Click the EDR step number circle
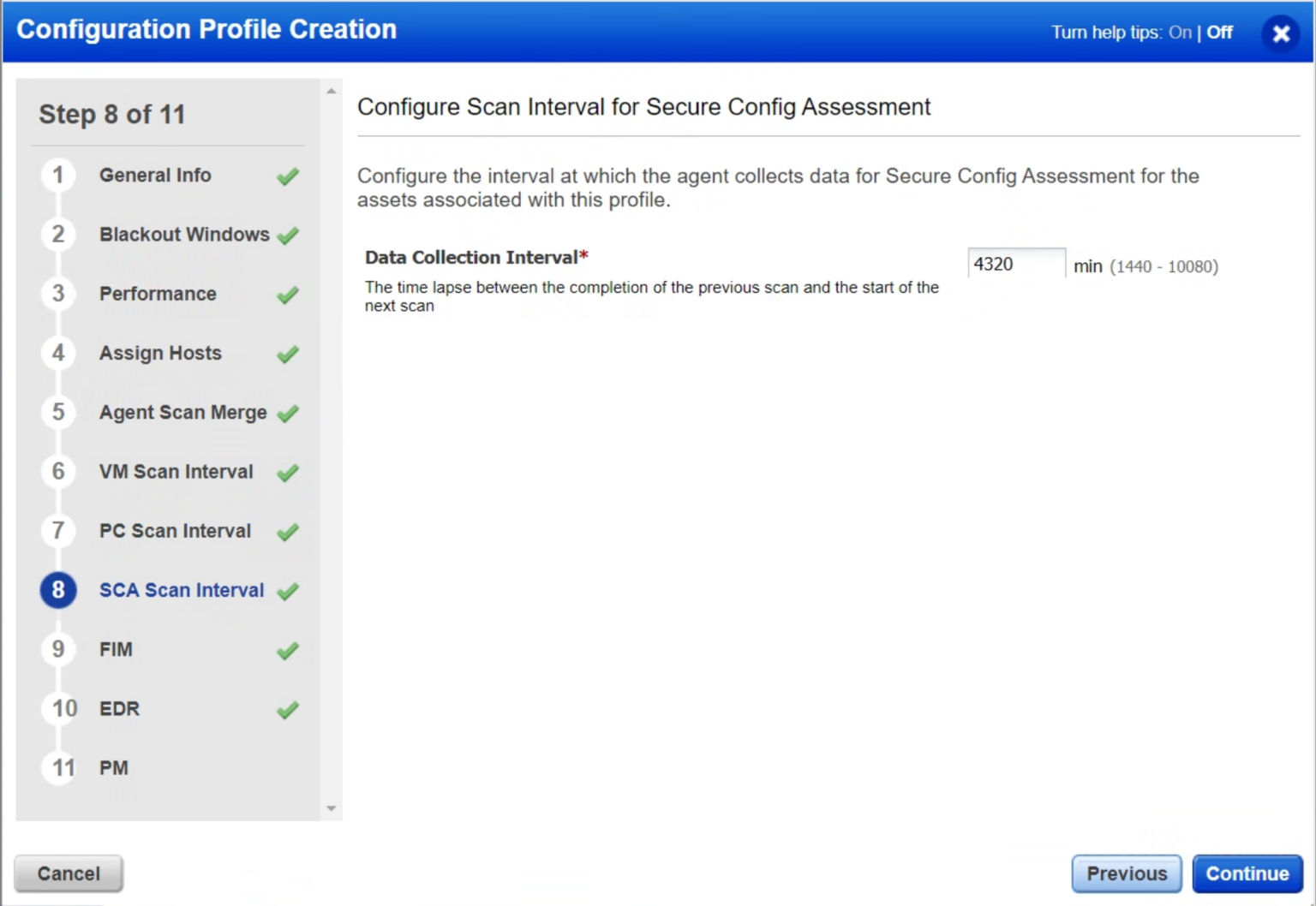Image resolution: width=1316 pixels, height=906 pixels. tap(57, 708)
